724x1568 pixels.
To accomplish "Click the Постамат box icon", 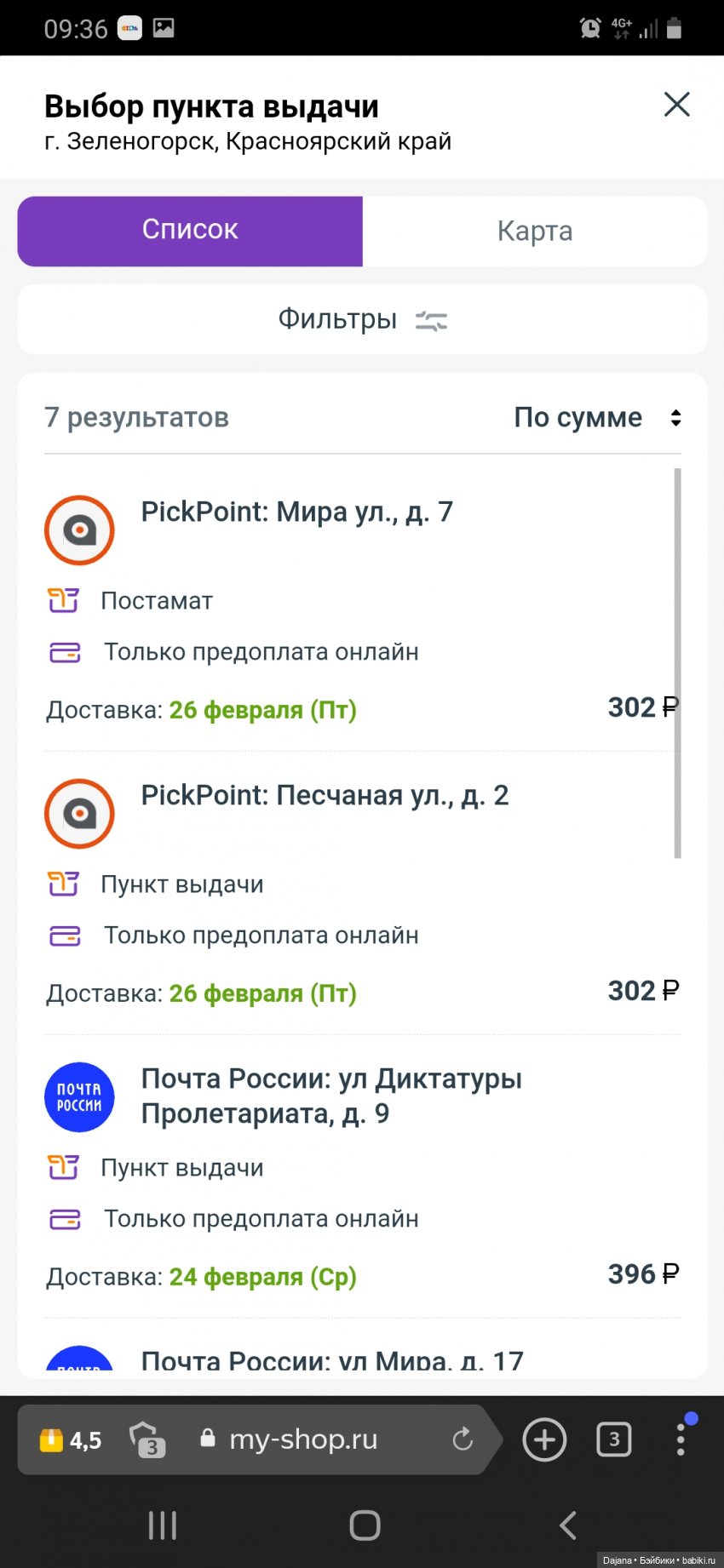I will point(63,600).
